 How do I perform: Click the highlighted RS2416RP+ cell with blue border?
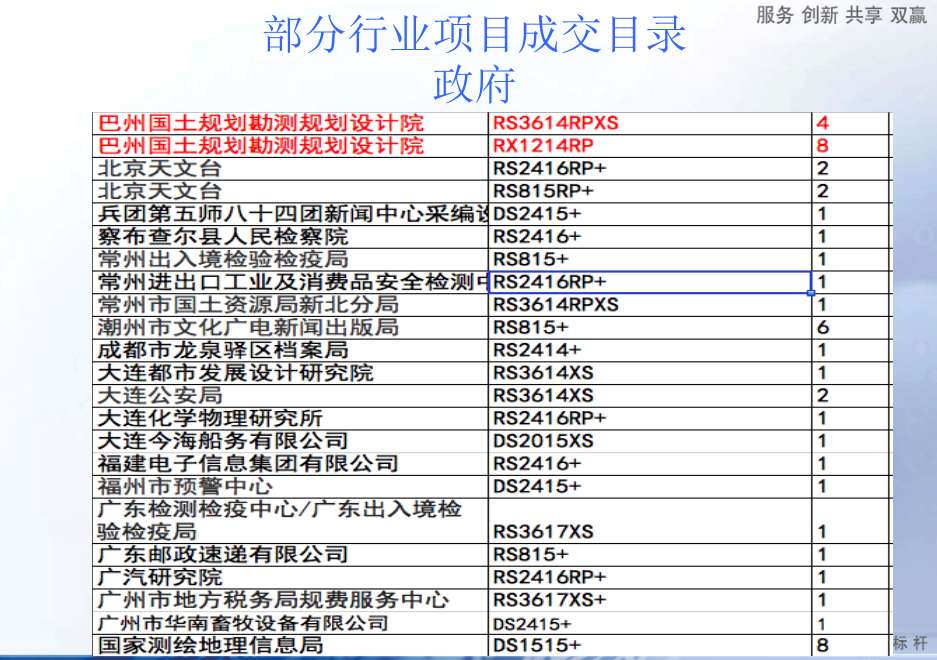[x=650, y=282]
